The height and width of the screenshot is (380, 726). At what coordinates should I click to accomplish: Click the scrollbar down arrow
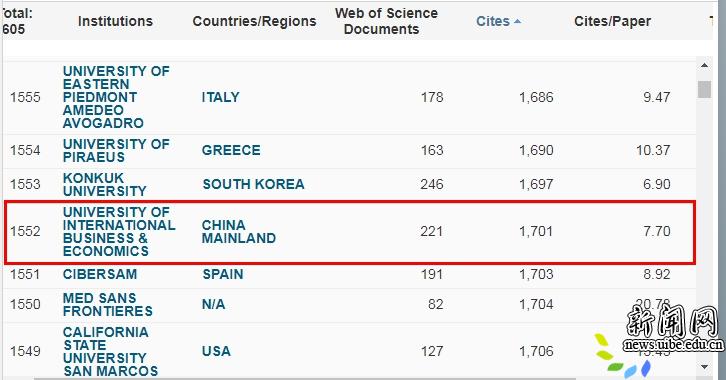(x=704, y=367)
